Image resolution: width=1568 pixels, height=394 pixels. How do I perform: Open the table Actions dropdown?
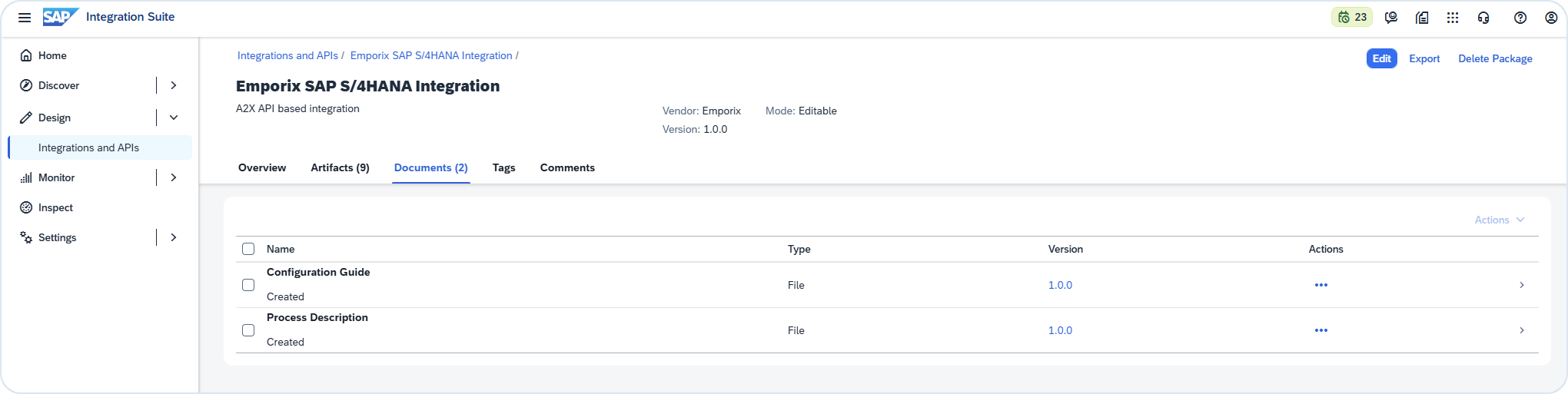click(1500, 220)
